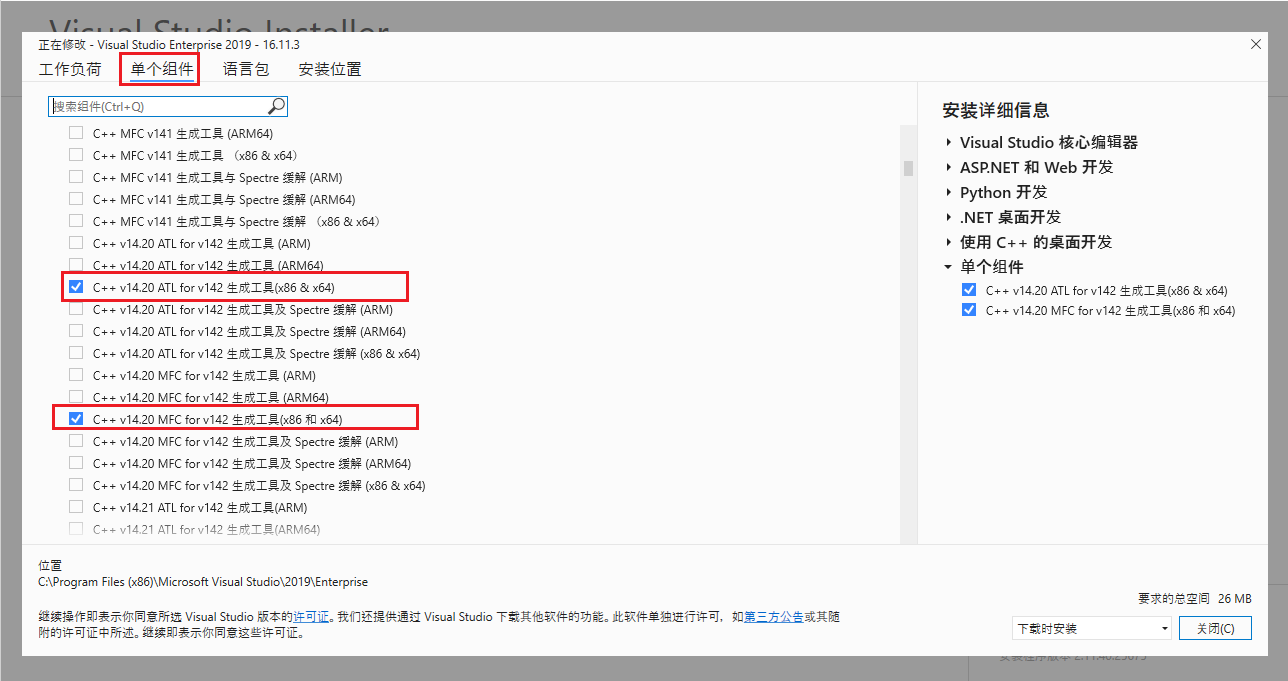Check v14.20 ATL v142 Spectre 缓解 (ARM64)
The height and width of the screenshot is (681, 1288).
[76, 331]
